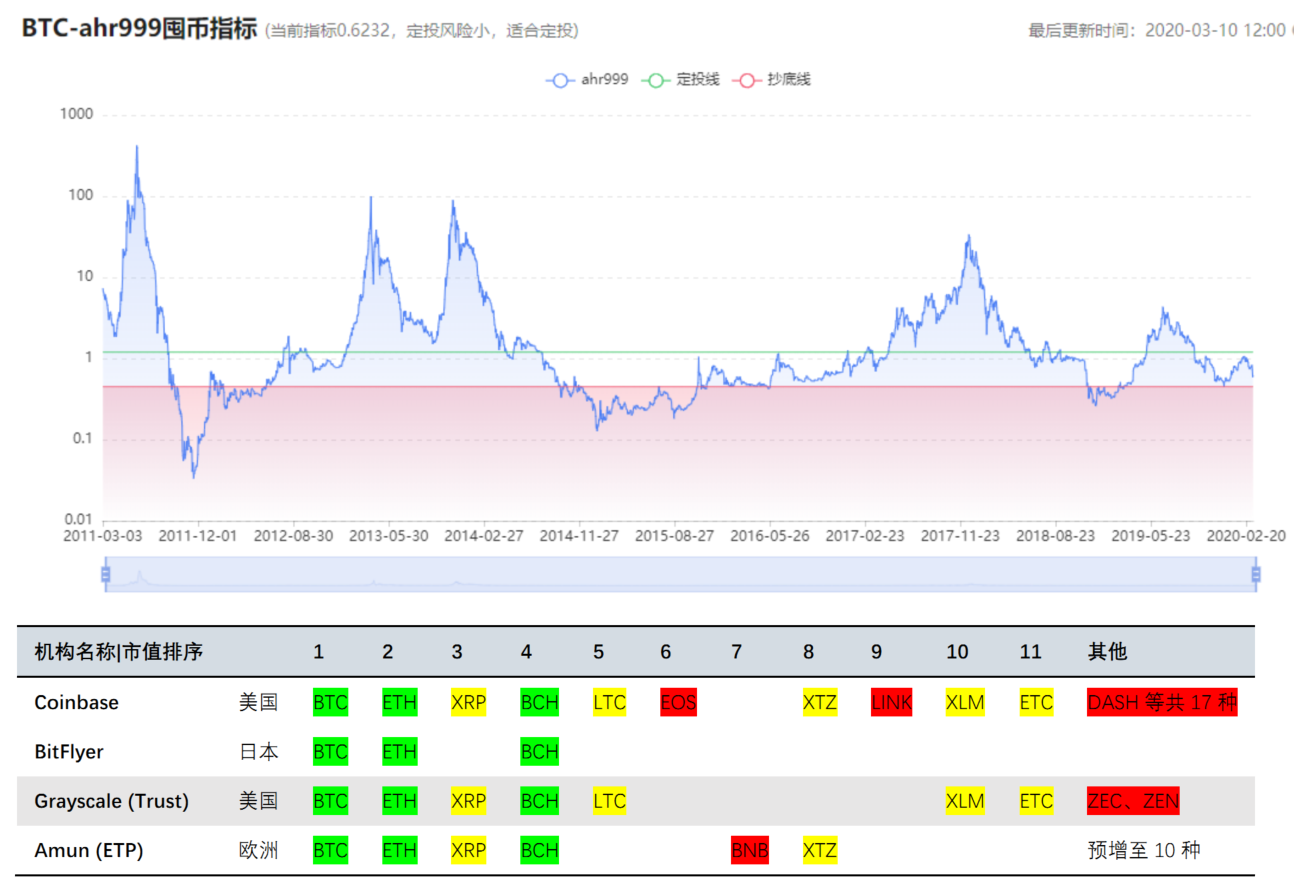
Task: Click the 预增至 10 种 cell
Action: tap(1144, 851)
